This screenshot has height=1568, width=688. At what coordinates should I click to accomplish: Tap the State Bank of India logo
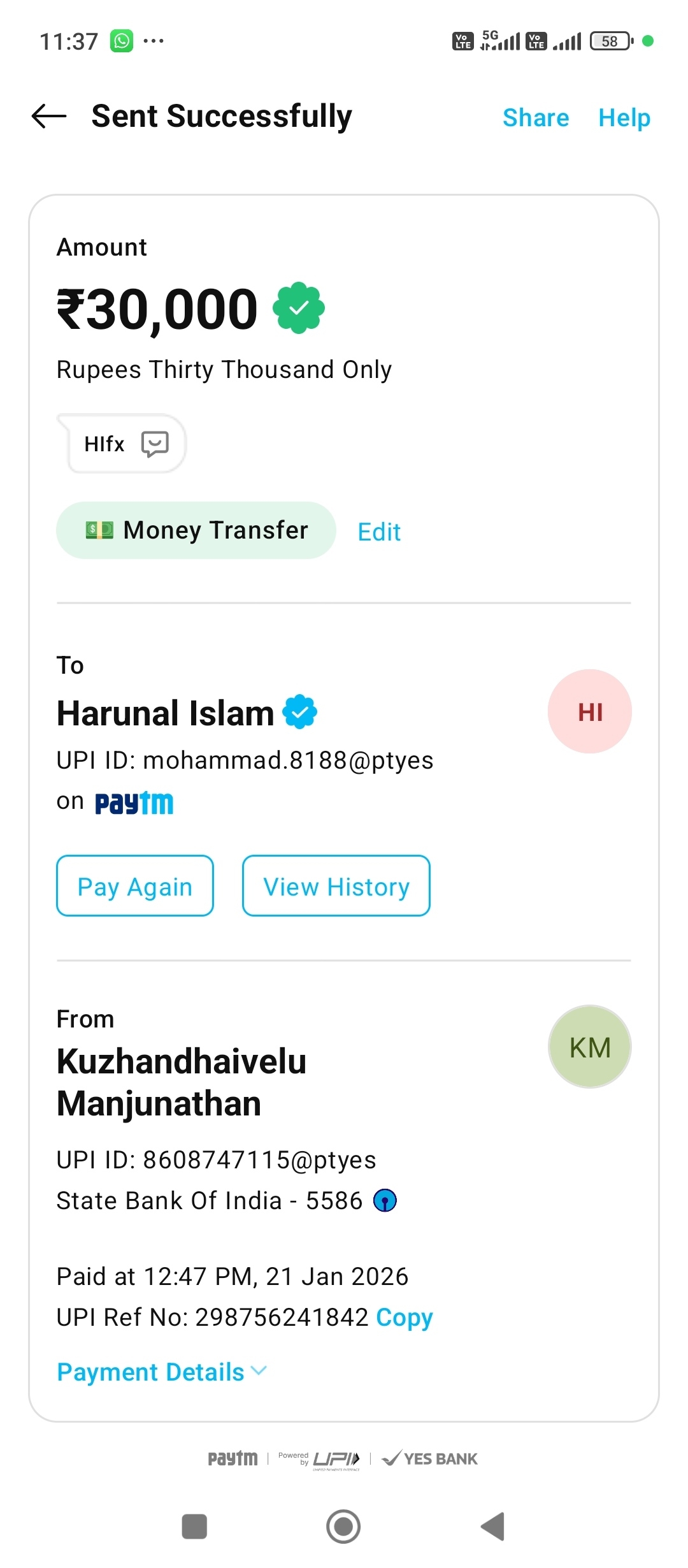pos(385,1201)
